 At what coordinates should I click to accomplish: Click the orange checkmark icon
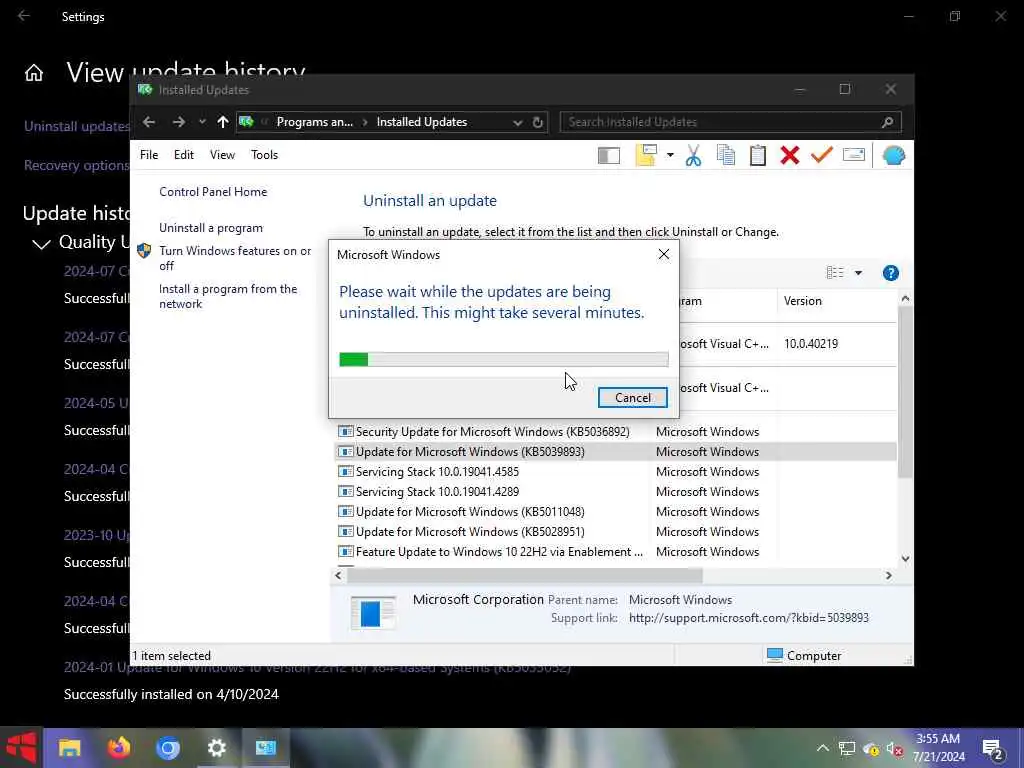(822, 155)
